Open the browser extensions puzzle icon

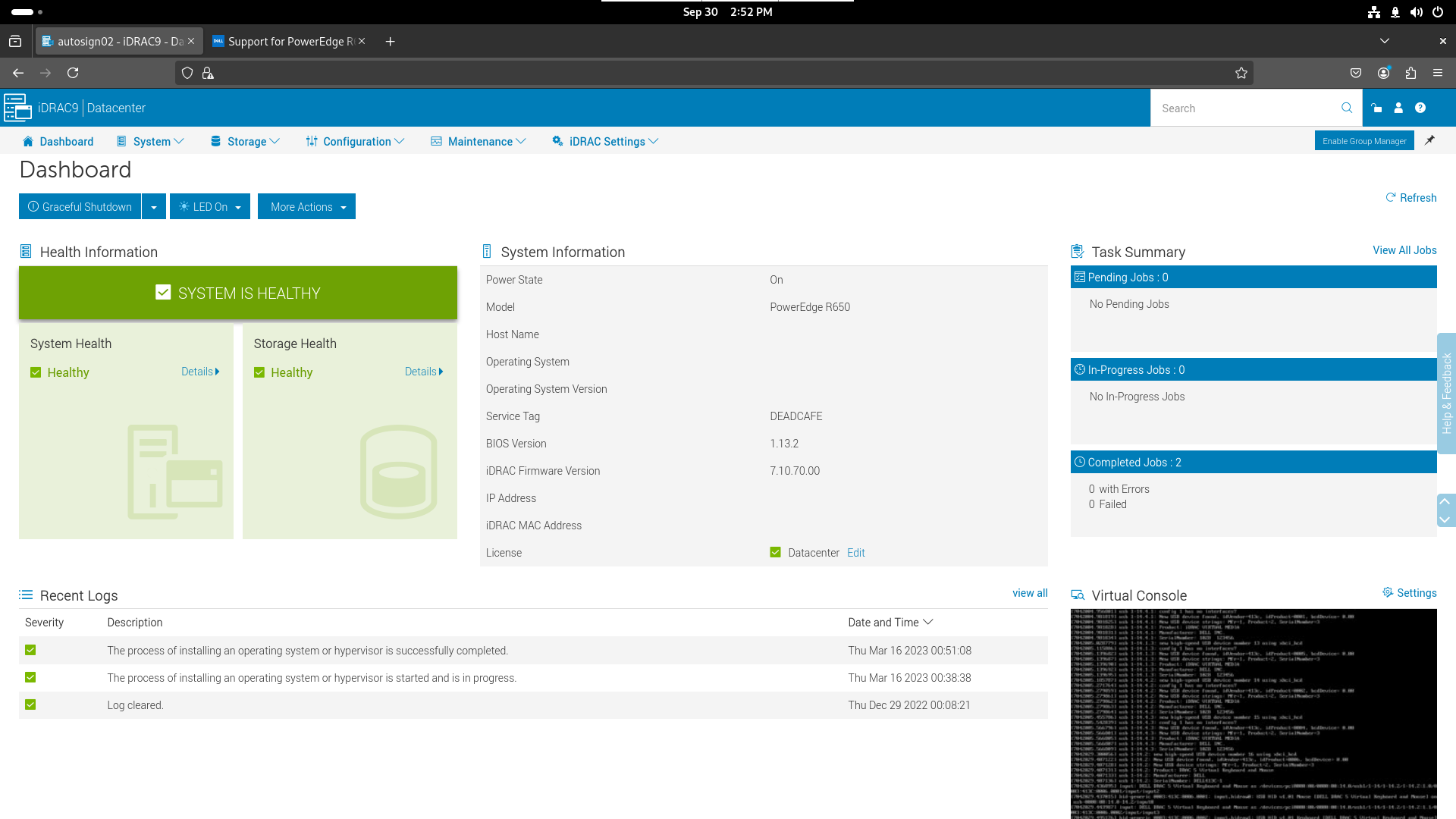[x=1410, y=73]
